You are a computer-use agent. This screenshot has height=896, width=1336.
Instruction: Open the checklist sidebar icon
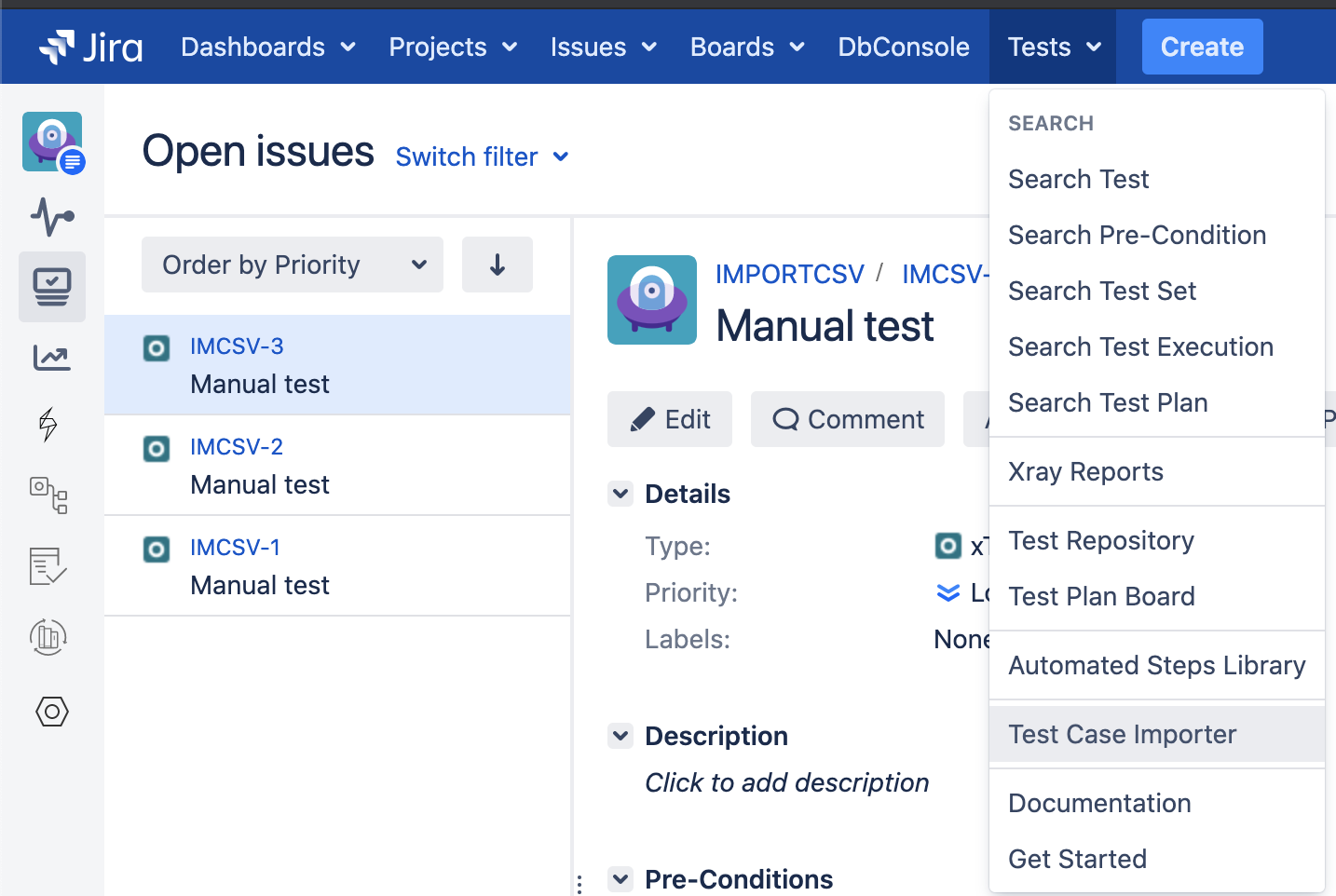[48, 565]
